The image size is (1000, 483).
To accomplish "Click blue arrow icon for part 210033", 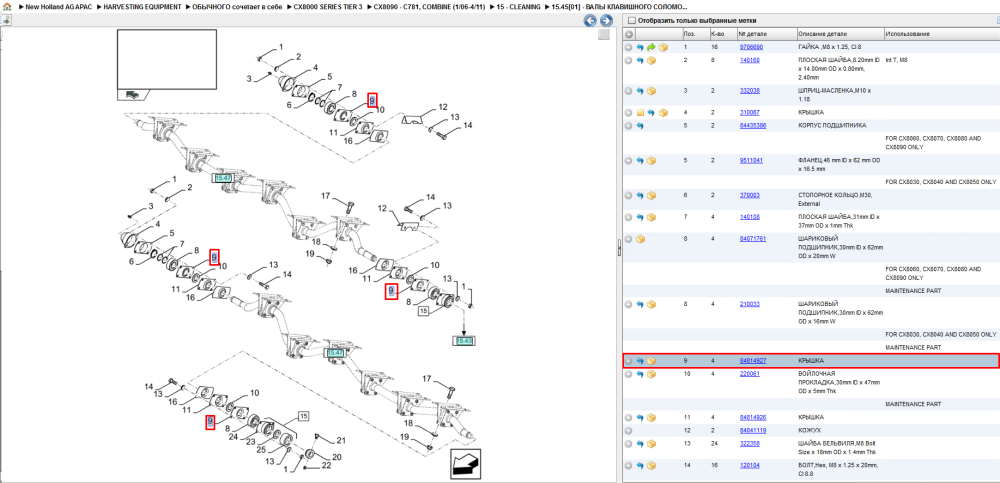I will click(x=640, y=304).
